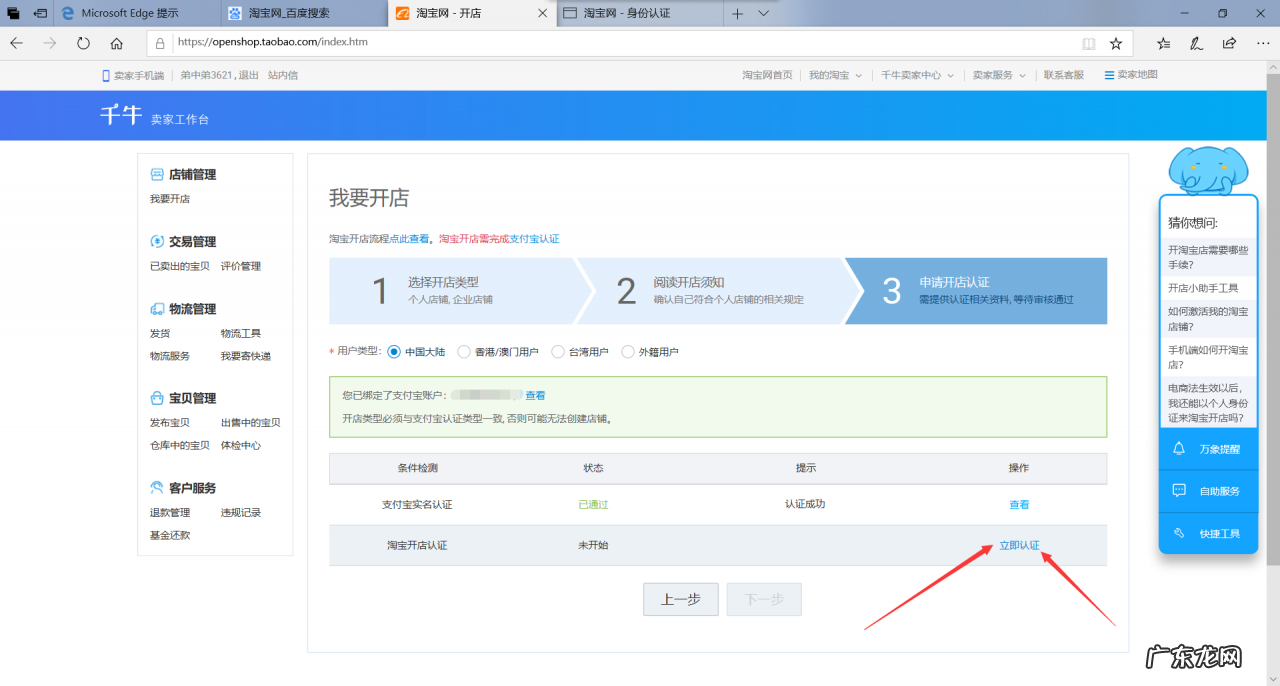Open the 客户服务 headset icon
Image resolution: width=1280 pixels, height=686 pixels.
(x=157, y=487)
